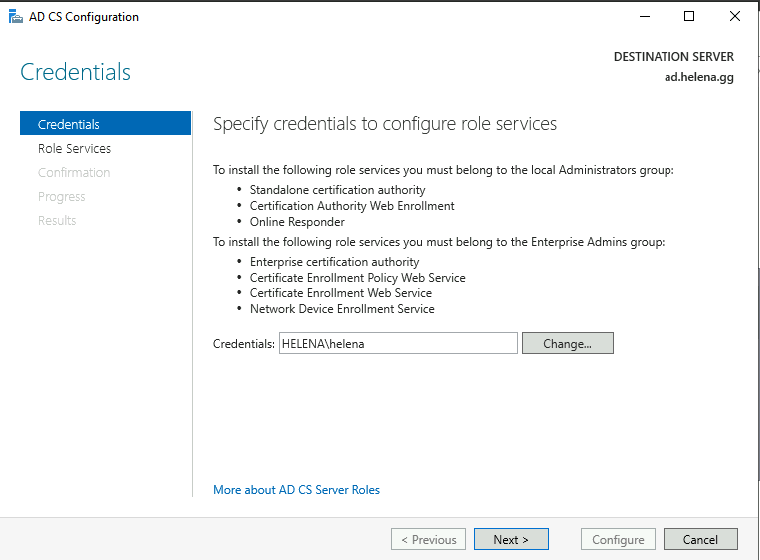Click the Standalone certification authority list item
Viewport: 760px width, 560px height.
(x=337, y=190)
